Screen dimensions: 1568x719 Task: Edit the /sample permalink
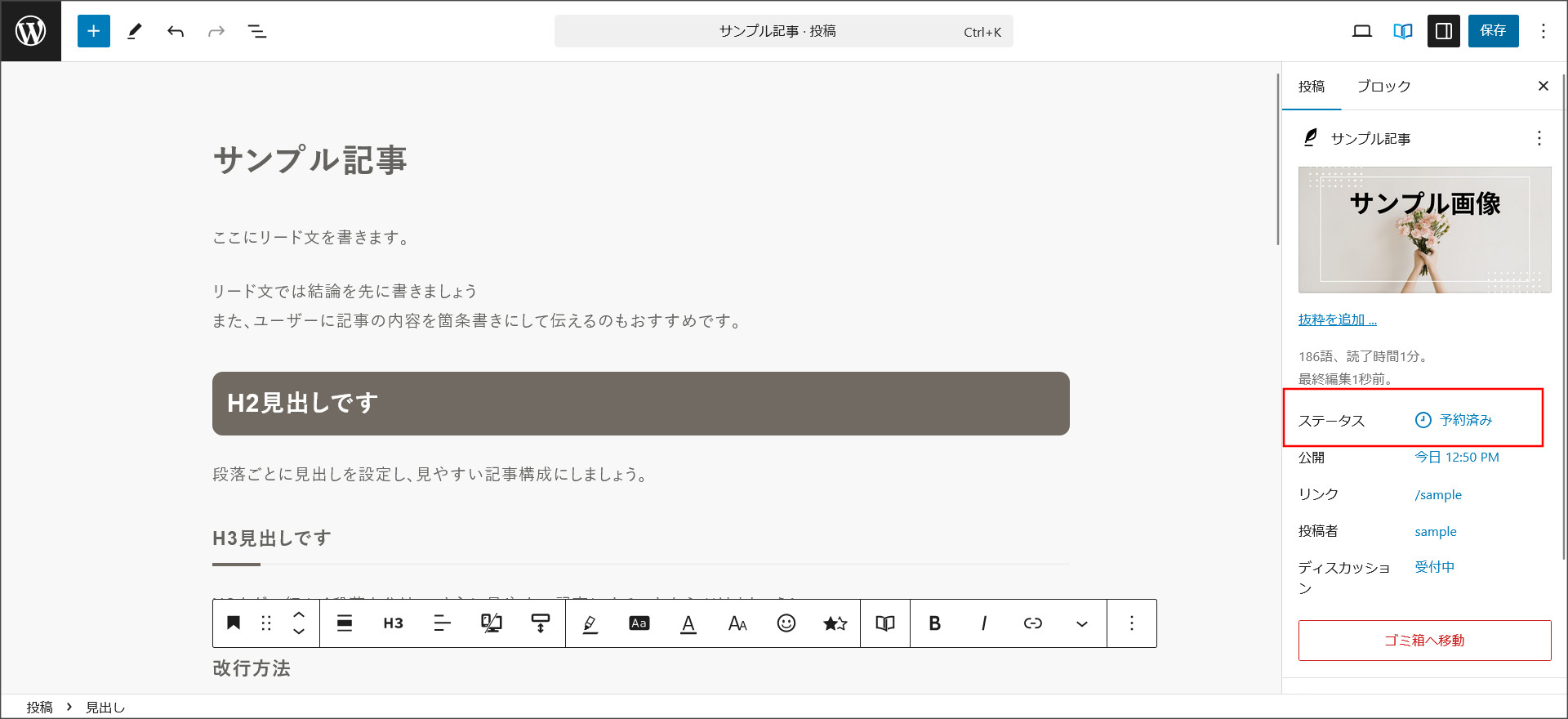coord(1438,494)
